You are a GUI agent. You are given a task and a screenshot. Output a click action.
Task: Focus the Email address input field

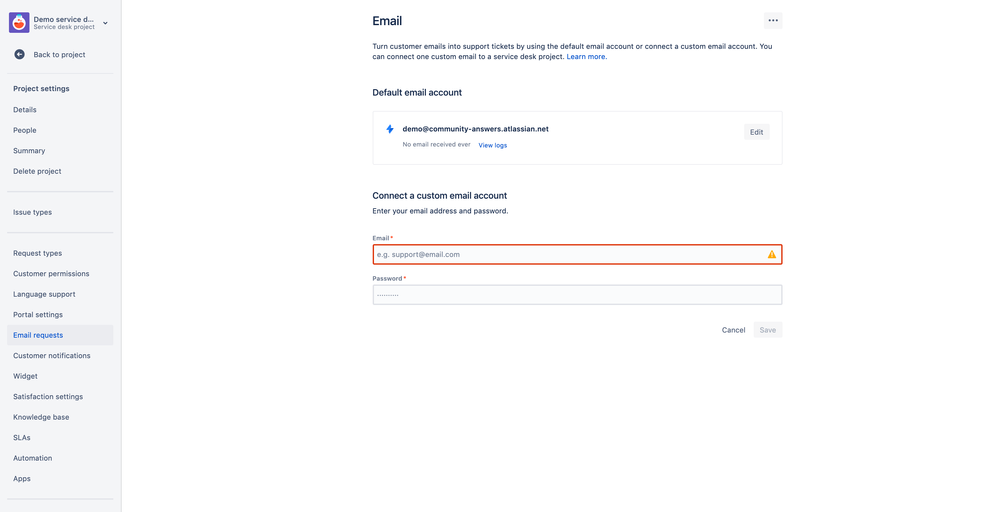pyautogui.click(x=577, y=254)
